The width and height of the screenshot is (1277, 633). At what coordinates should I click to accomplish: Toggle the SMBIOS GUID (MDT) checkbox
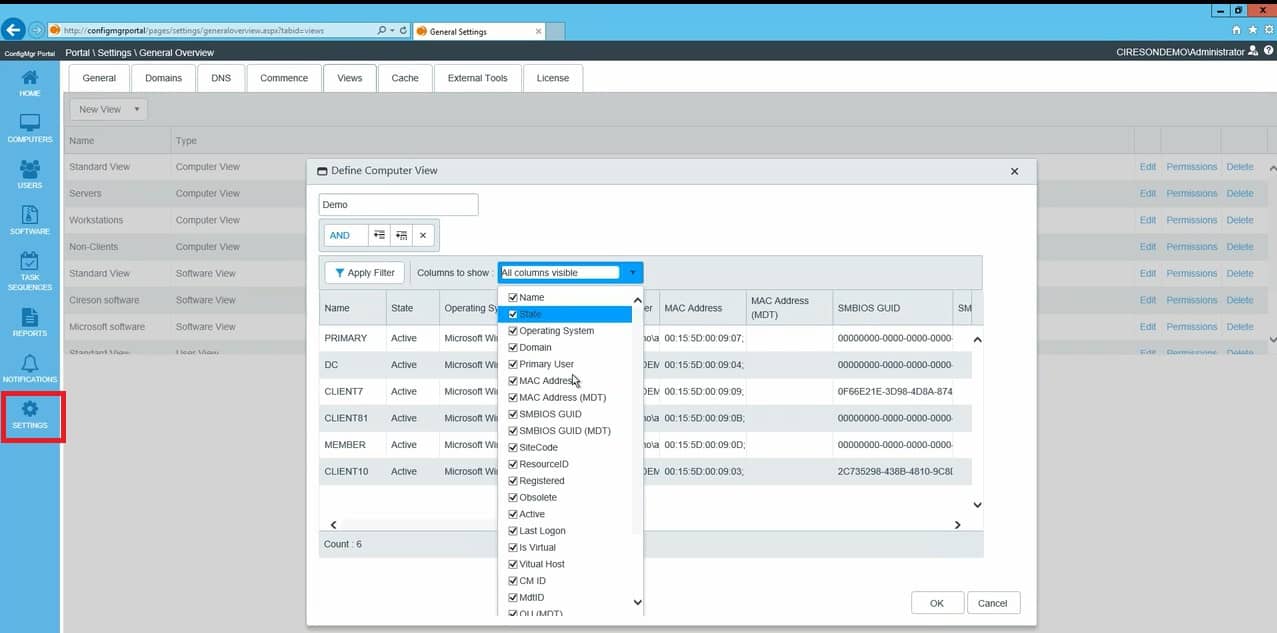(513, 431)
